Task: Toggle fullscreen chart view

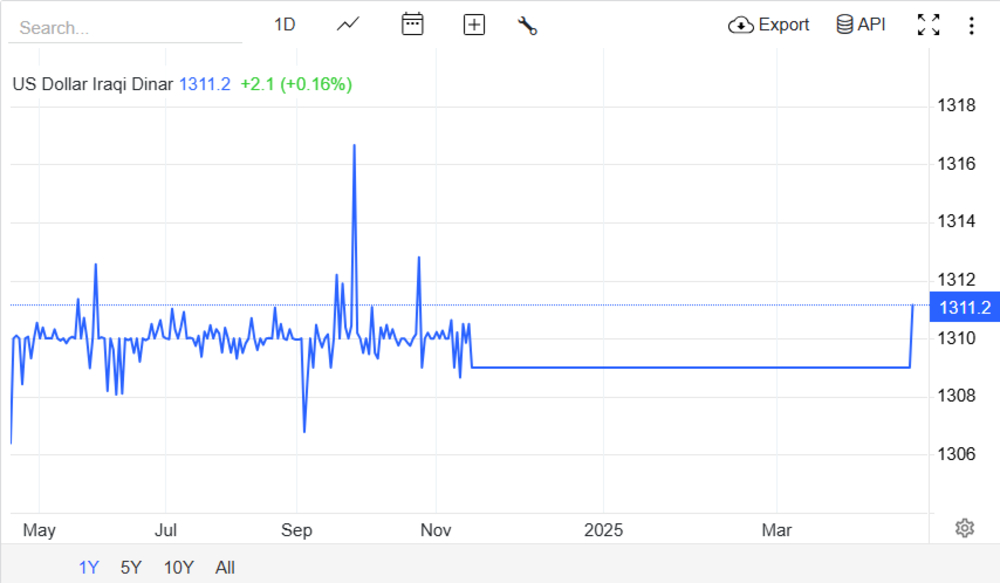Action: coord(928,25)
